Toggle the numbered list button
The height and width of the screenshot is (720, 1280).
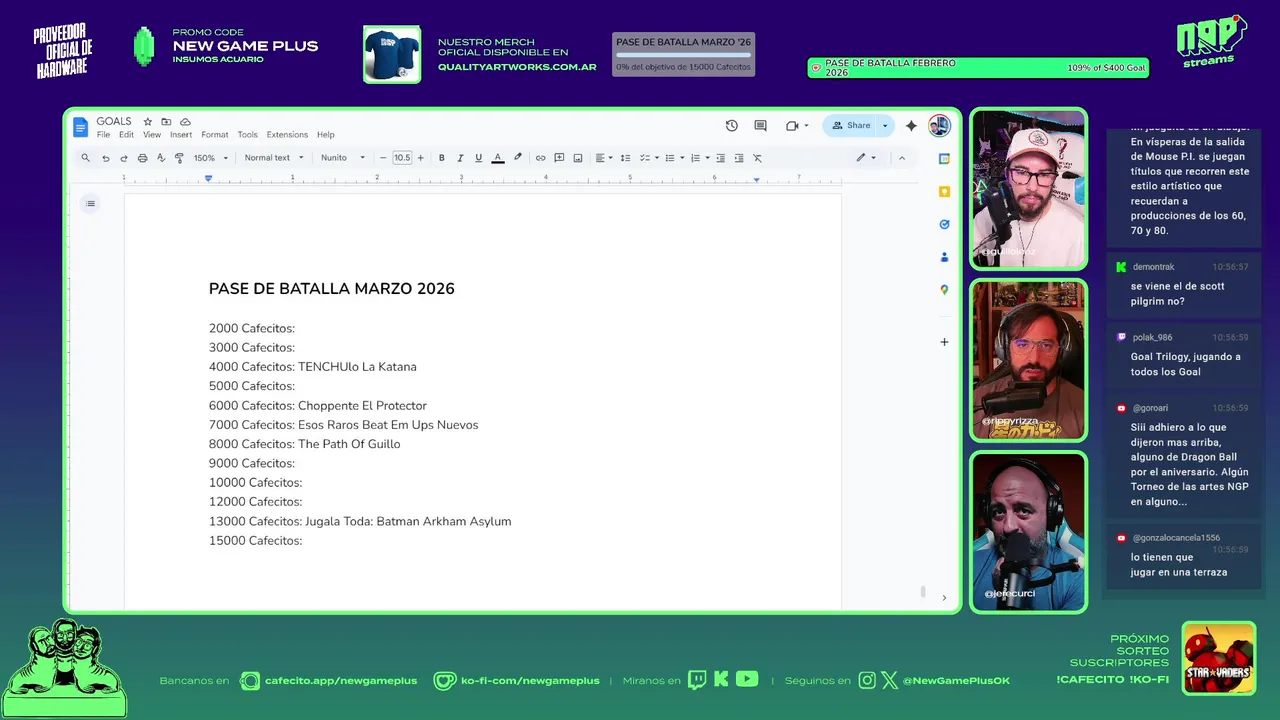[x=695, y=158]
